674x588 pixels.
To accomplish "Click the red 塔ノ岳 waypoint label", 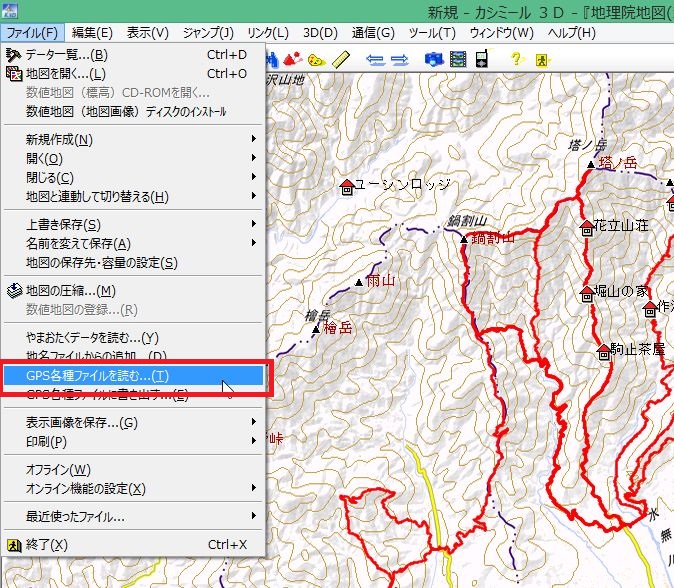I will (x=618, y=162).
